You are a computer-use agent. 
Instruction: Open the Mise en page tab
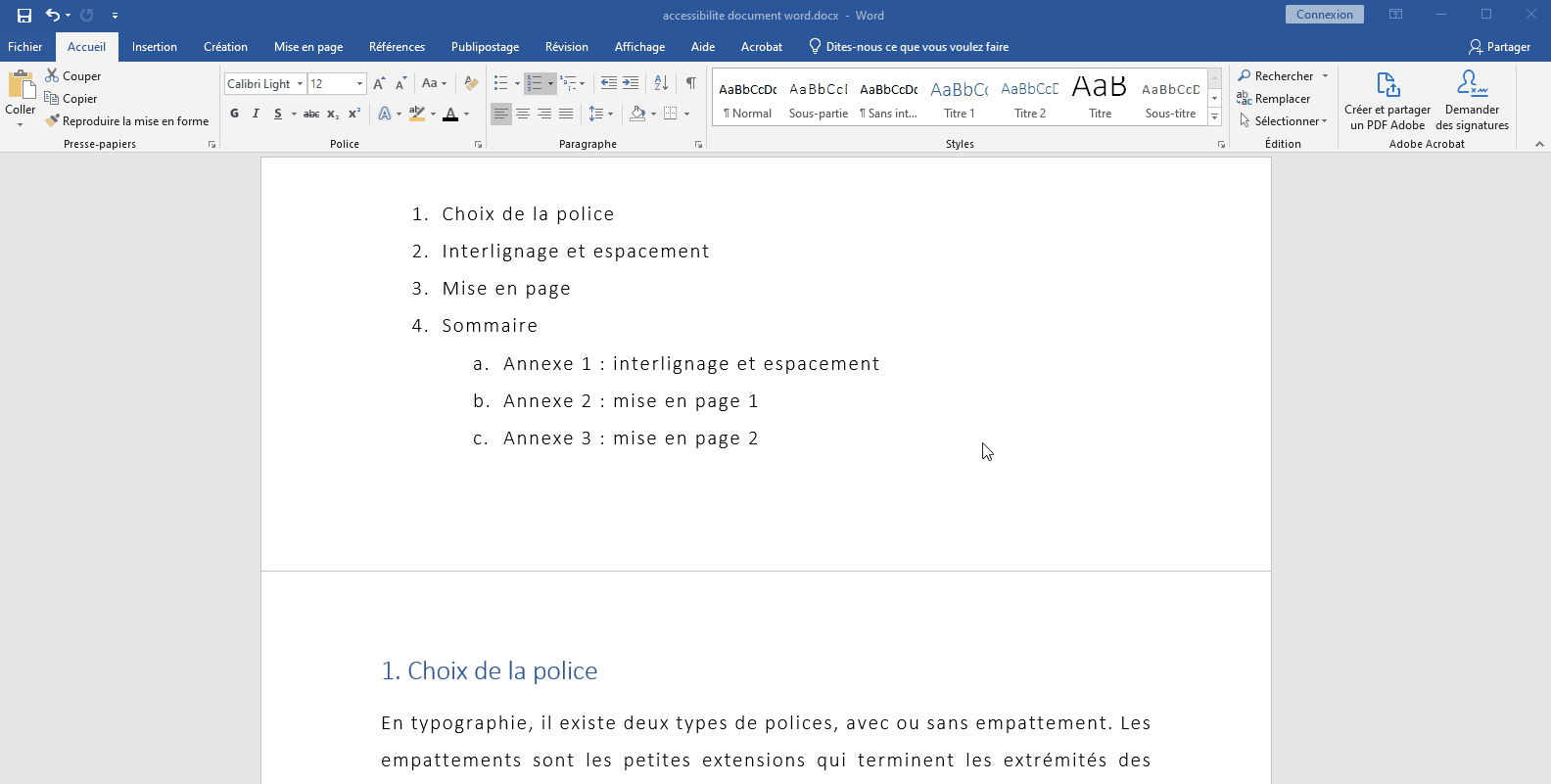click(x=308, y=47)
